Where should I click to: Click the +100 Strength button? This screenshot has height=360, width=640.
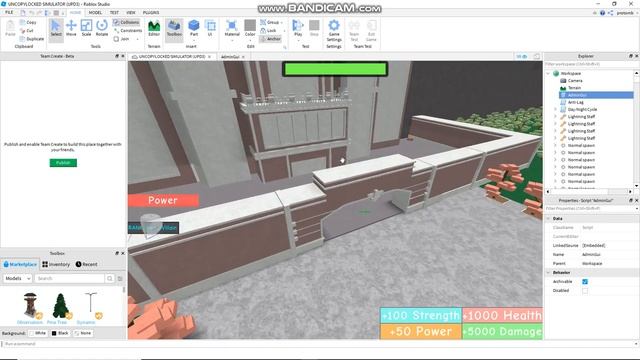[x=421, y=315]
